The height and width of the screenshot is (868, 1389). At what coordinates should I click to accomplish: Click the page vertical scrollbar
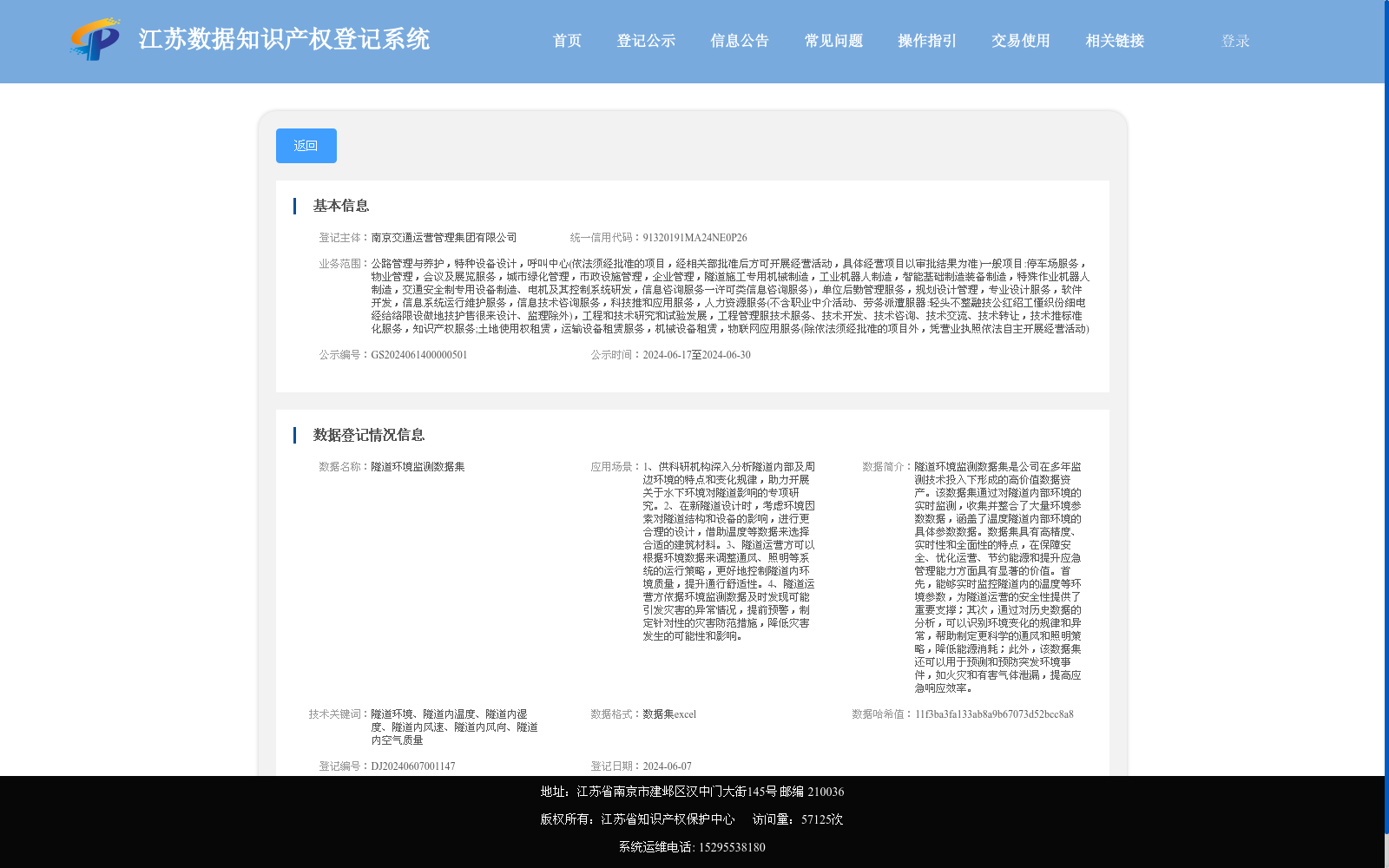1386,417
